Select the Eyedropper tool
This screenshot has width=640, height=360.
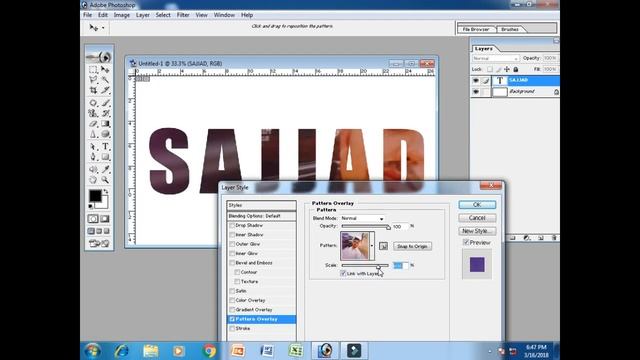point(105,169)
